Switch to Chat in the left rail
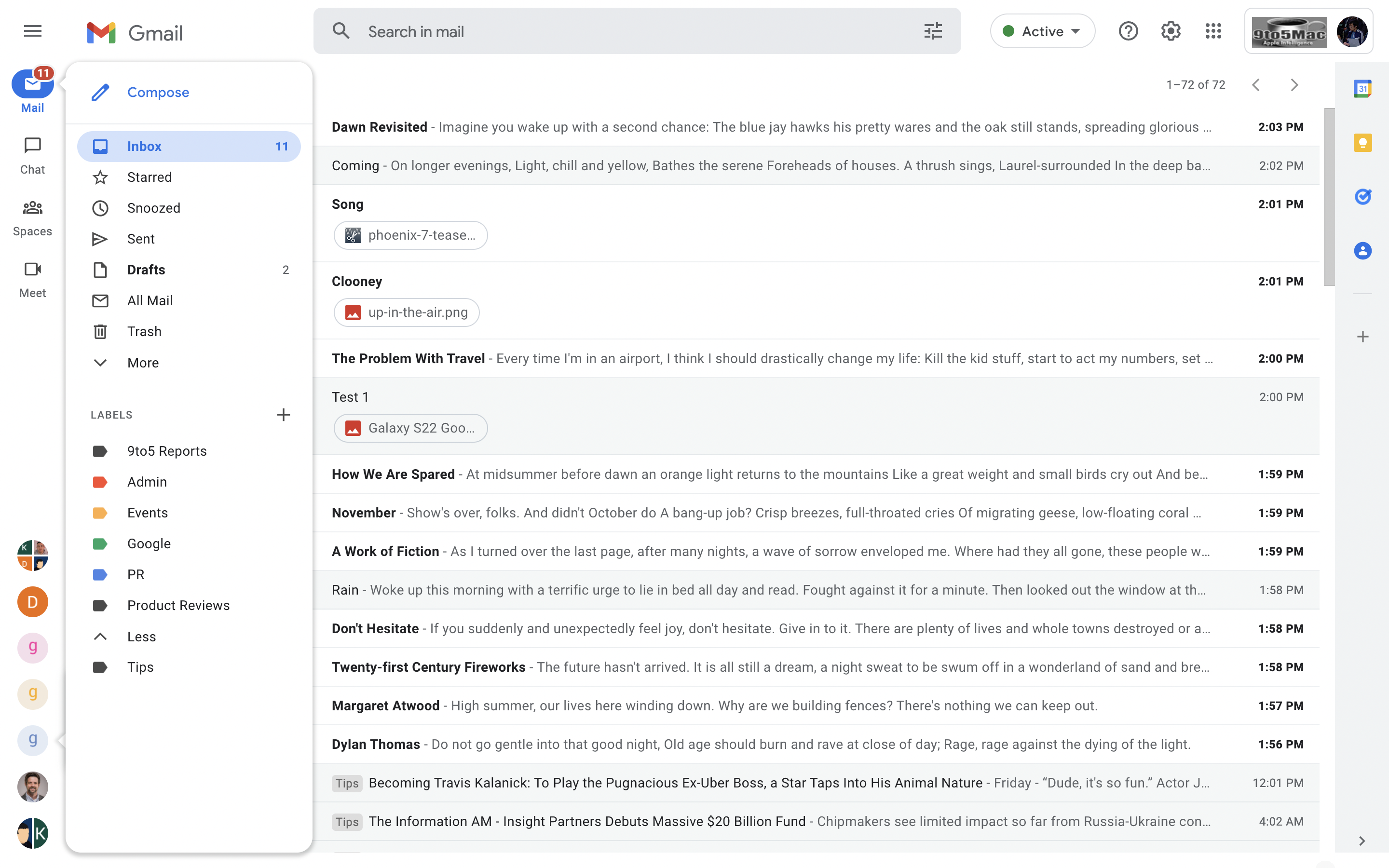Screen dimensions: 1389x868 (32, 154)
